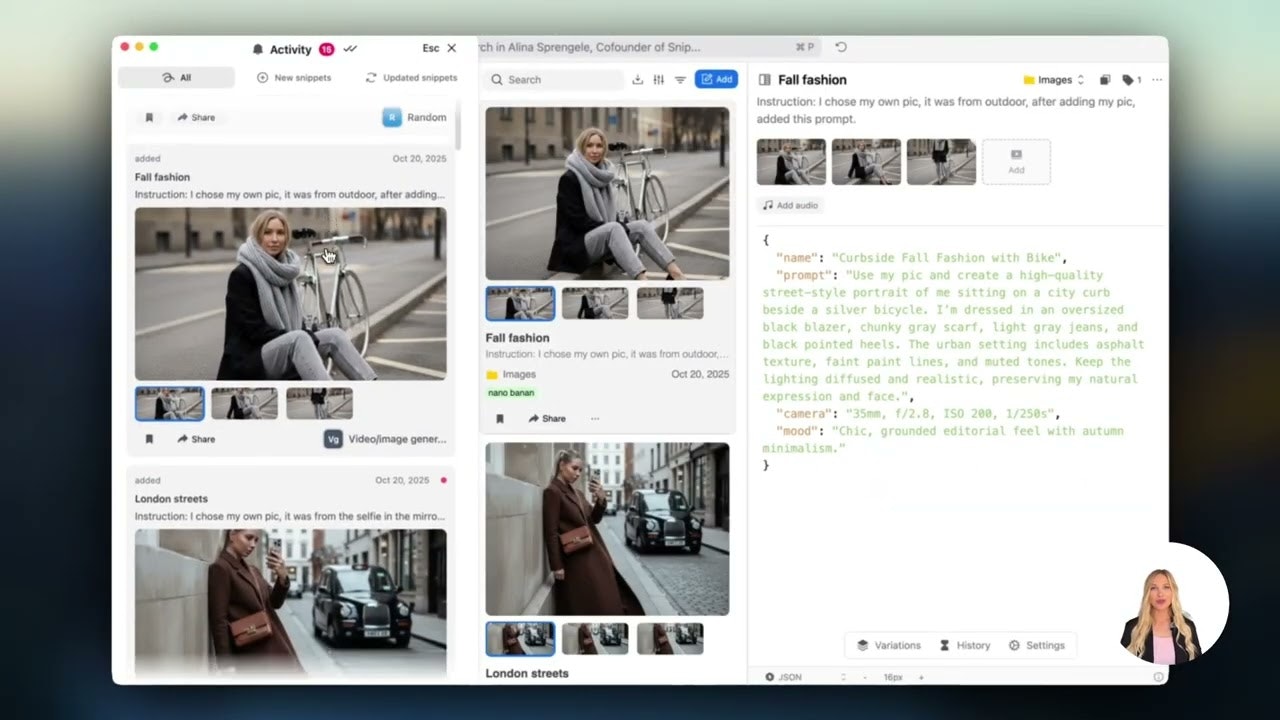Switch to the New snippets tab

pyautogui.click(x=295, y=77)
